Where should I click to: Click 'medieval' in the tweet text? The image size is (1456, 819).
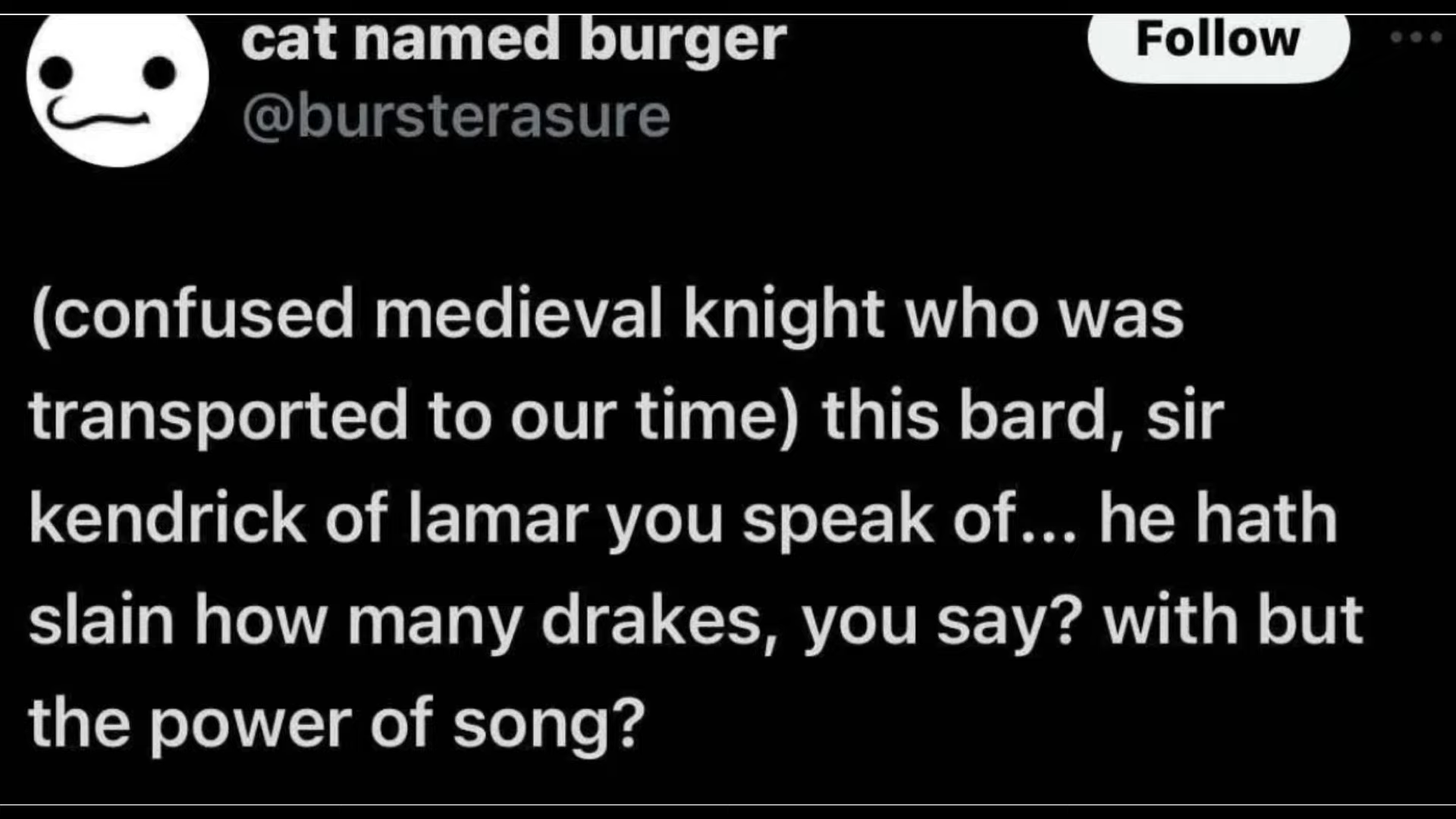(x=519, y=315)
